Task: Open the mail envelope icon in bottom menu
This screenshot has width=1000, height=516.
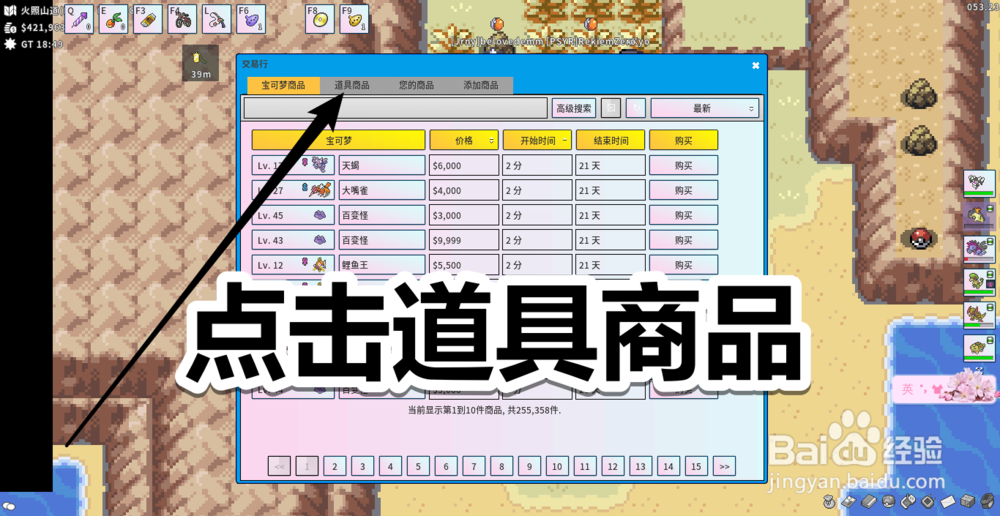Action: pos(948,501)
